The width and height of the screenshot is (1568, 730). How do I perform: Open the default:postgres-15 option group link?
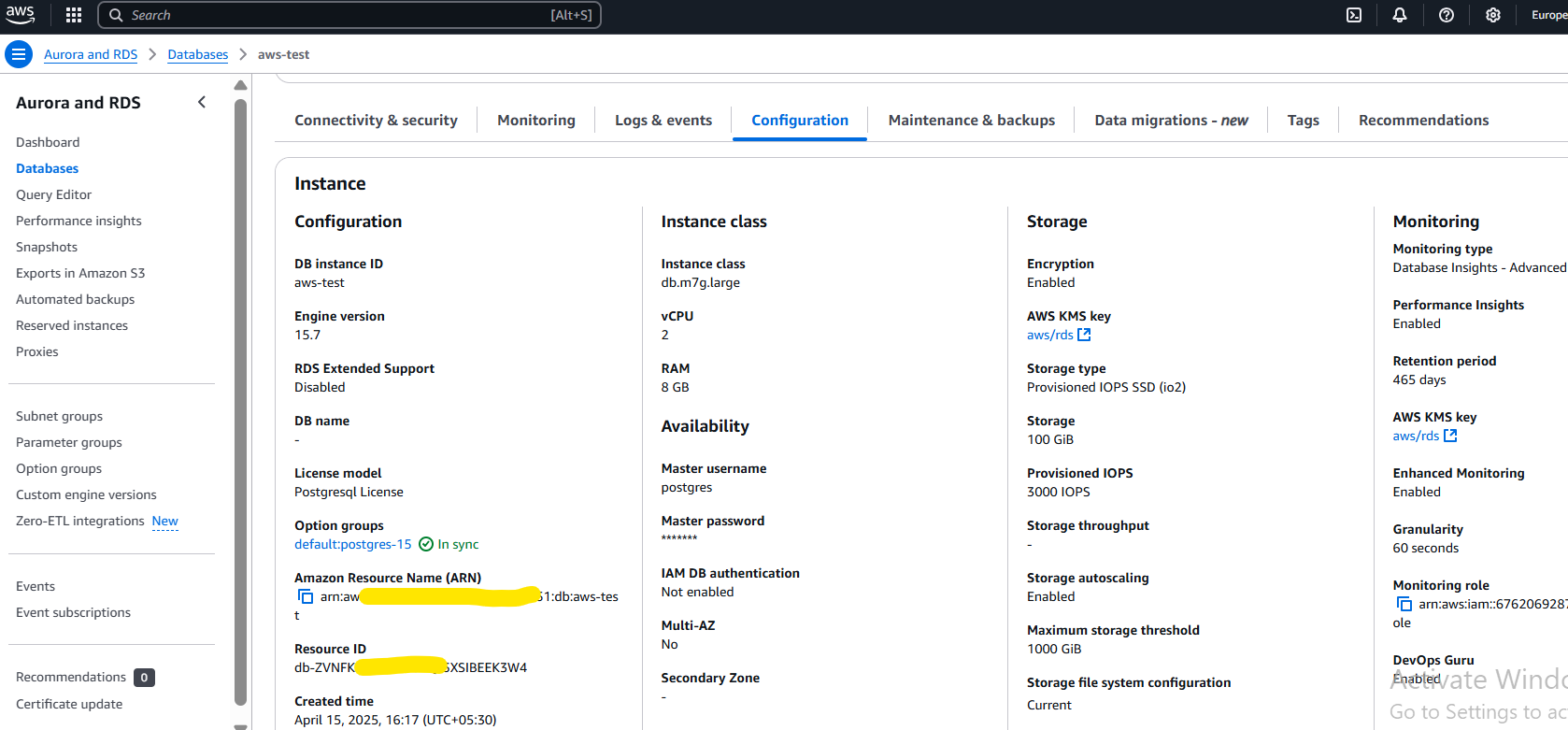pyautogui.click(x=353, y=544)
